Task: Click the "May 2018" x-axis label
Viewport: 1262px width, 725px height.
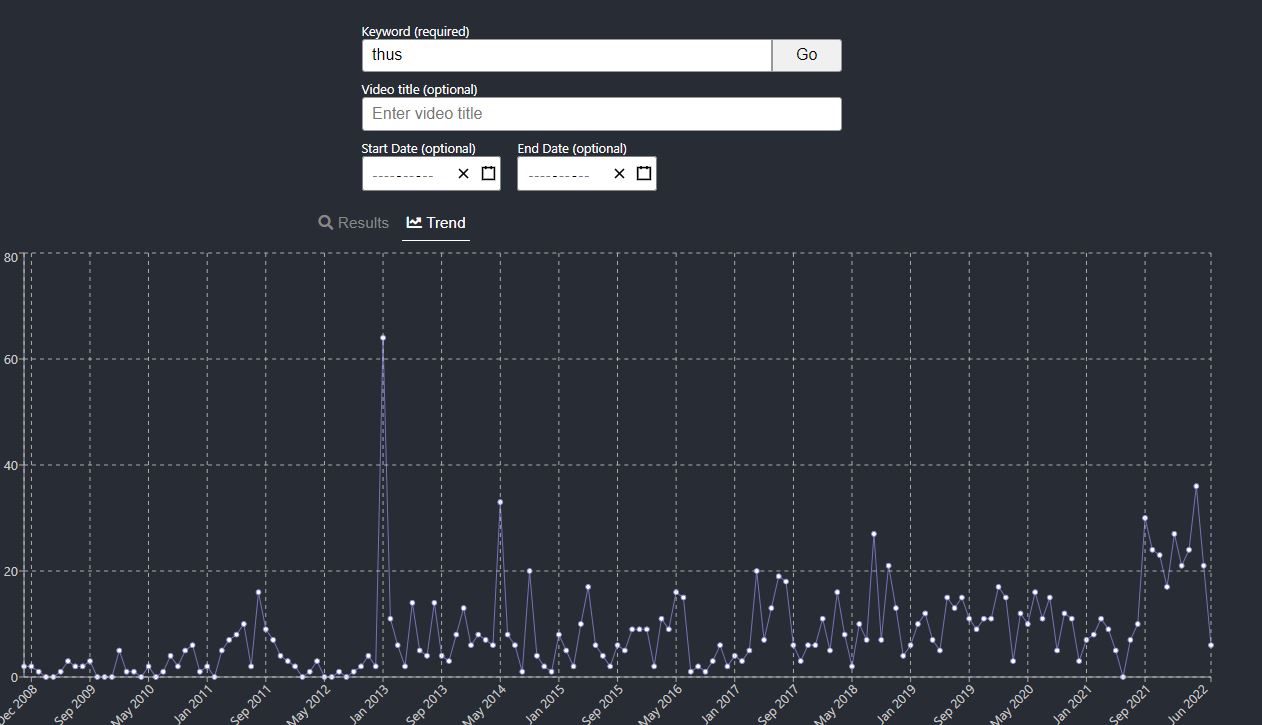Action: pos(837,704)
